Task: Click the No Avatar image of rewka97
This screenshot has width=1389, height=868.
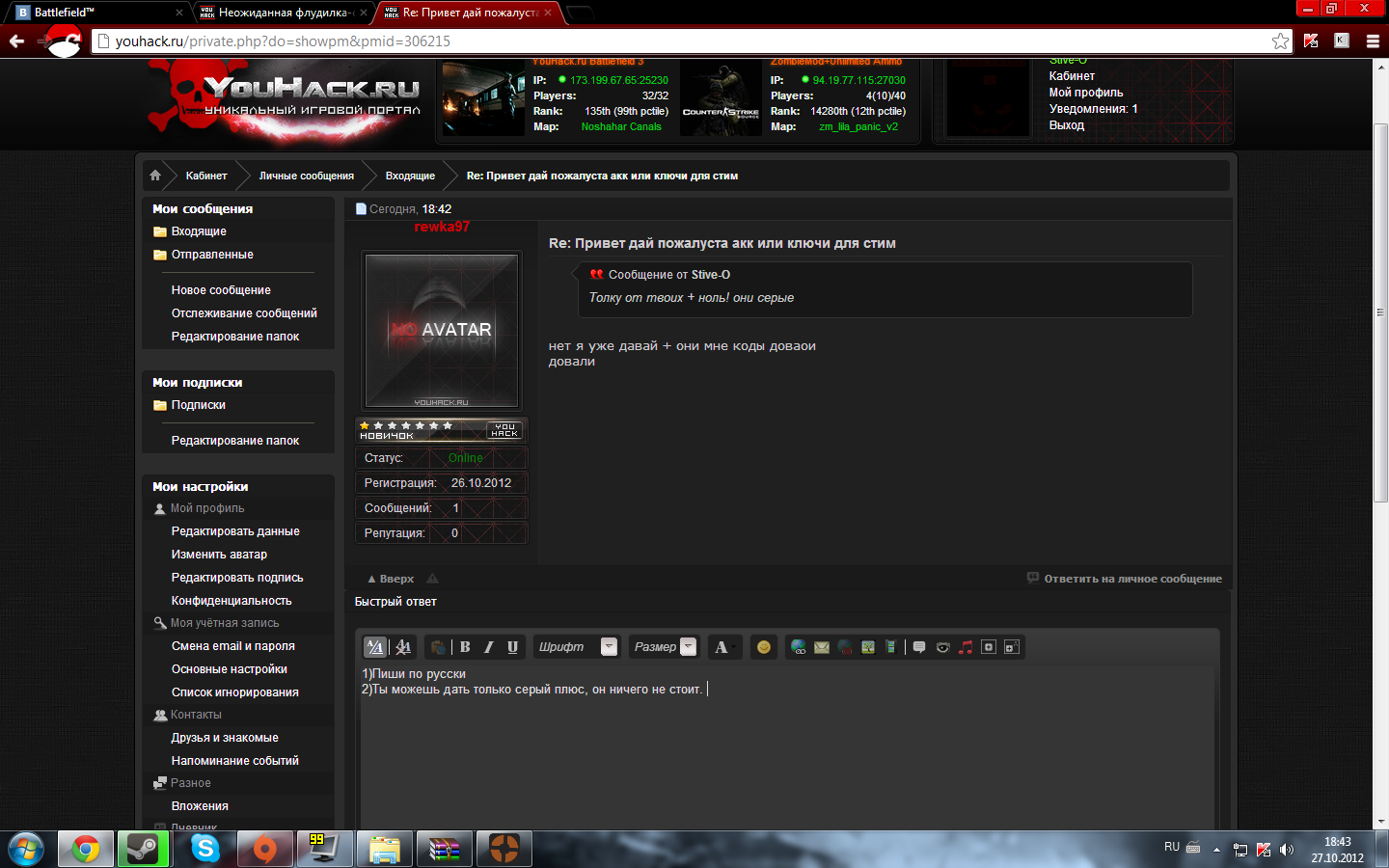Action: tap(442, 331)
